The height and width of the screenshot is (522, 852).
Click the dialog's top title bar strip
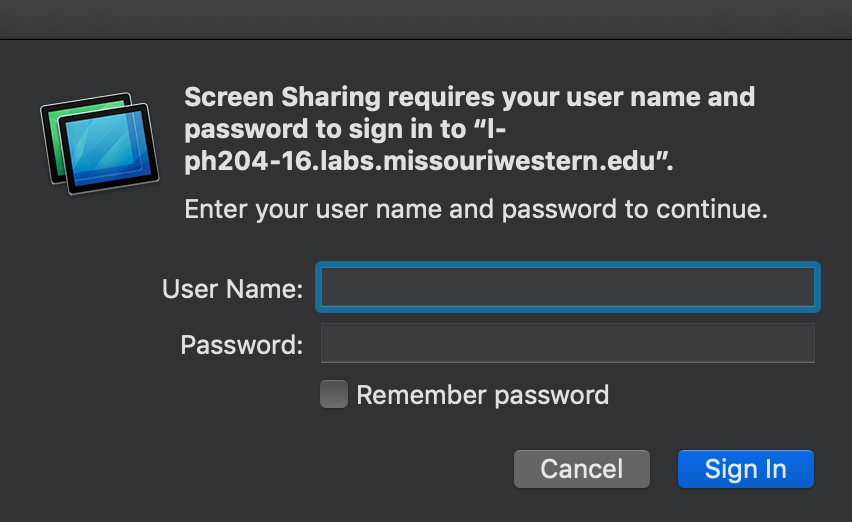coord(426,18)
